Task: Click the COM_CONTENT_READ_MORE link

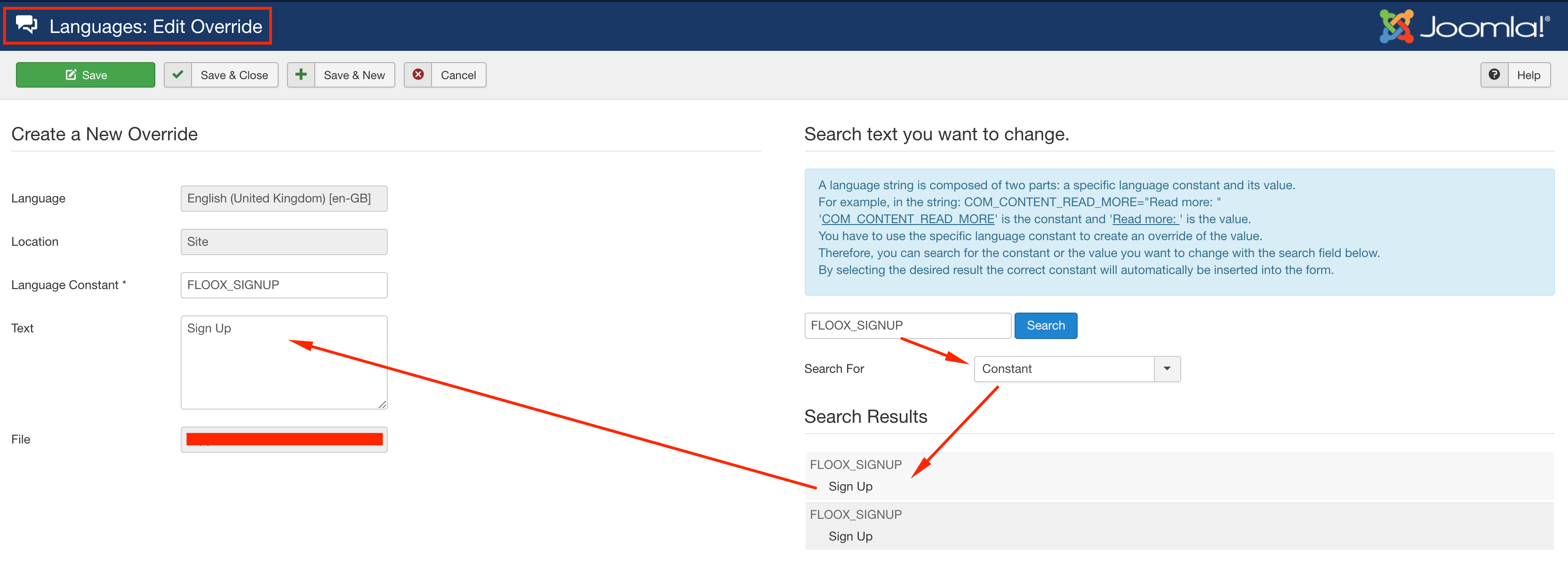Action: (908, 219)
